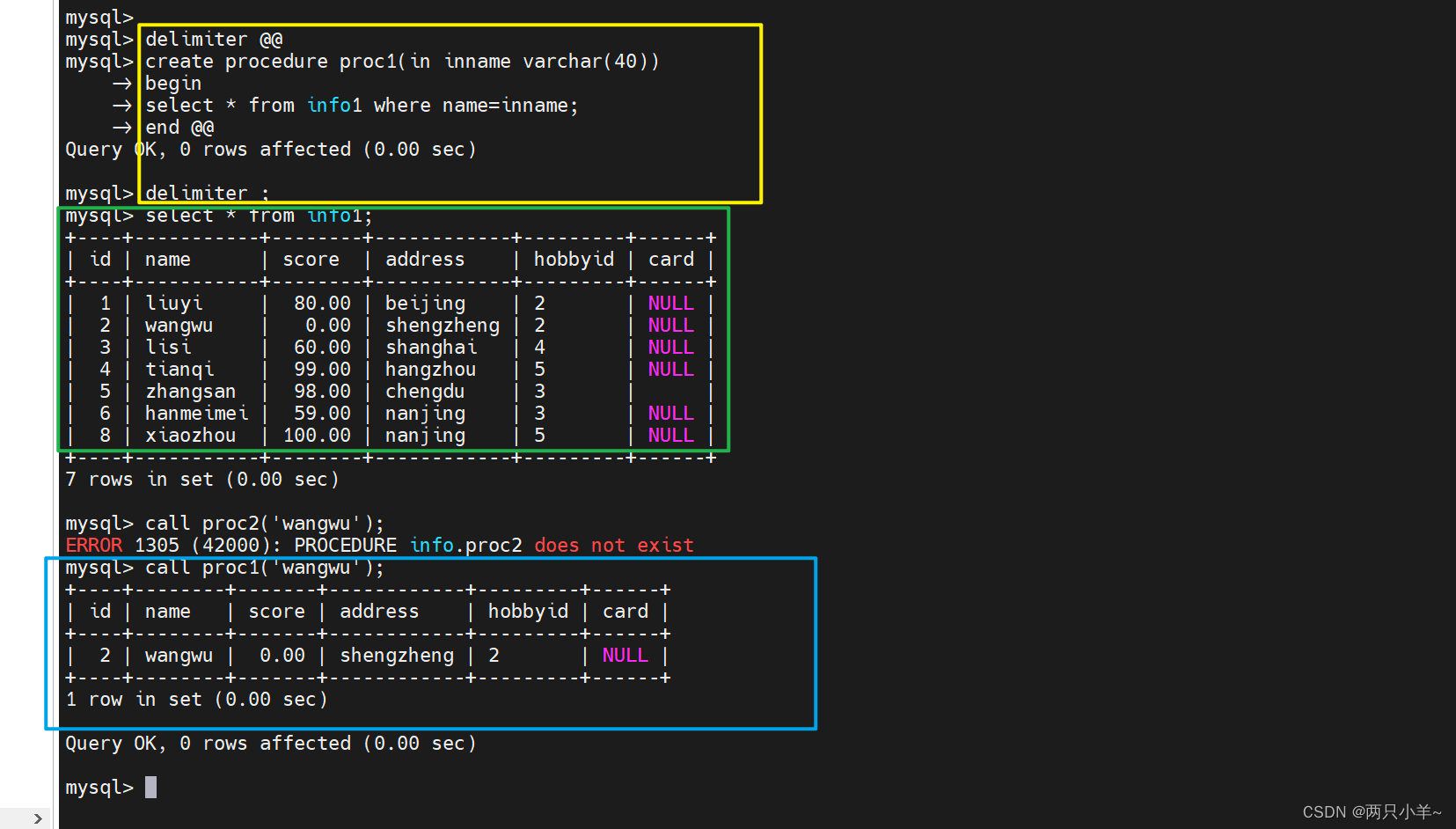
Task: Click 'wangwu' in proc1 result row
Action: pyautogui.click(x=179, y=656)
